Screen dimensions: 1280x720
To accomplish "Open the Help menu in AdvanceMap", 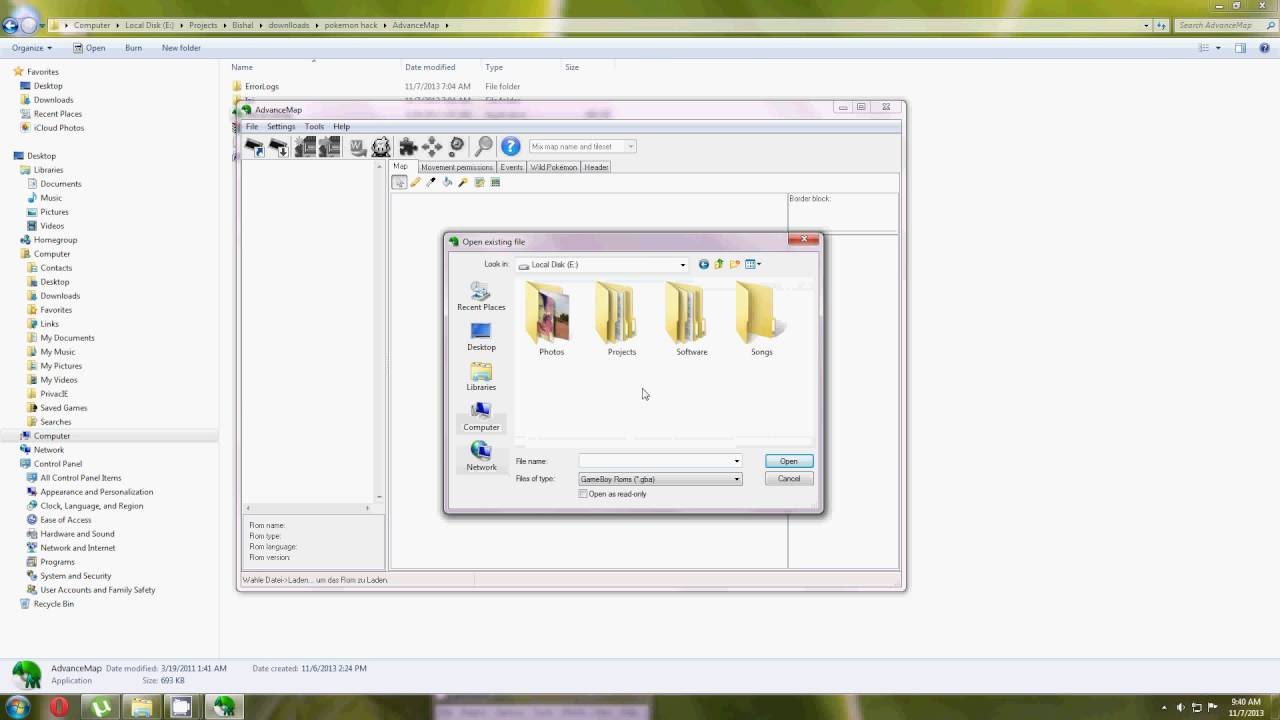I will tap(341, 127).
